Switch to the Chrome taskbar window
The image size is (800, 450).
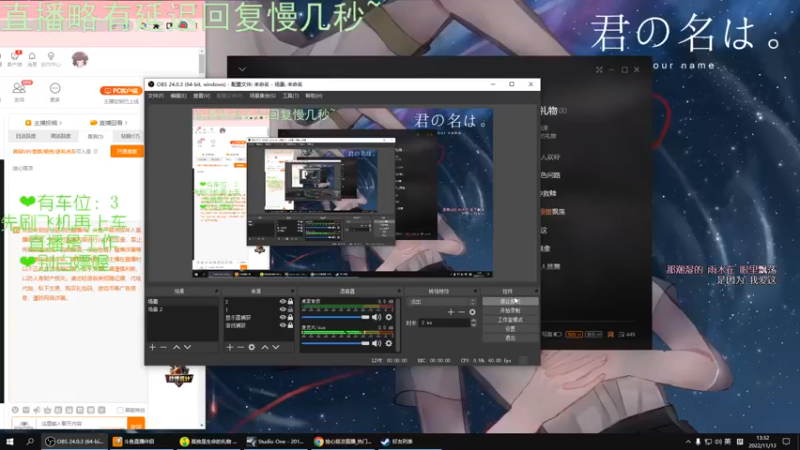click(343, 441)
